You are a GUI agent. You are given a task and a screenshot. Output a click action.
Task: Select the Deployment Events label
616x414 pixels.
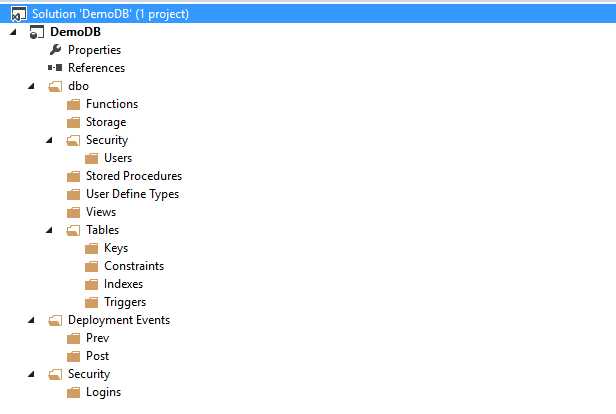(x=119, y=320)
